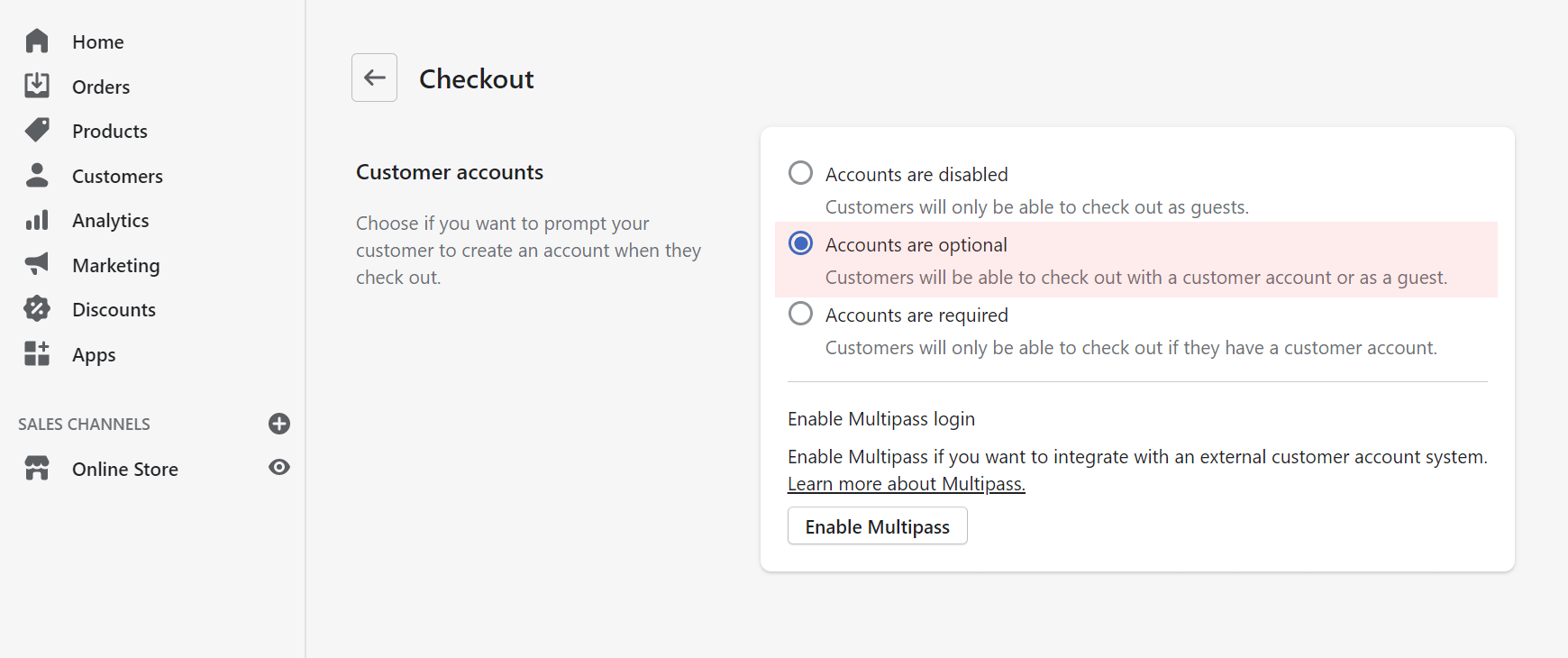Viewport: 1568px width, 658px height.
Task: Click the Enable Multipass button
Action: [x=877, y=526]
